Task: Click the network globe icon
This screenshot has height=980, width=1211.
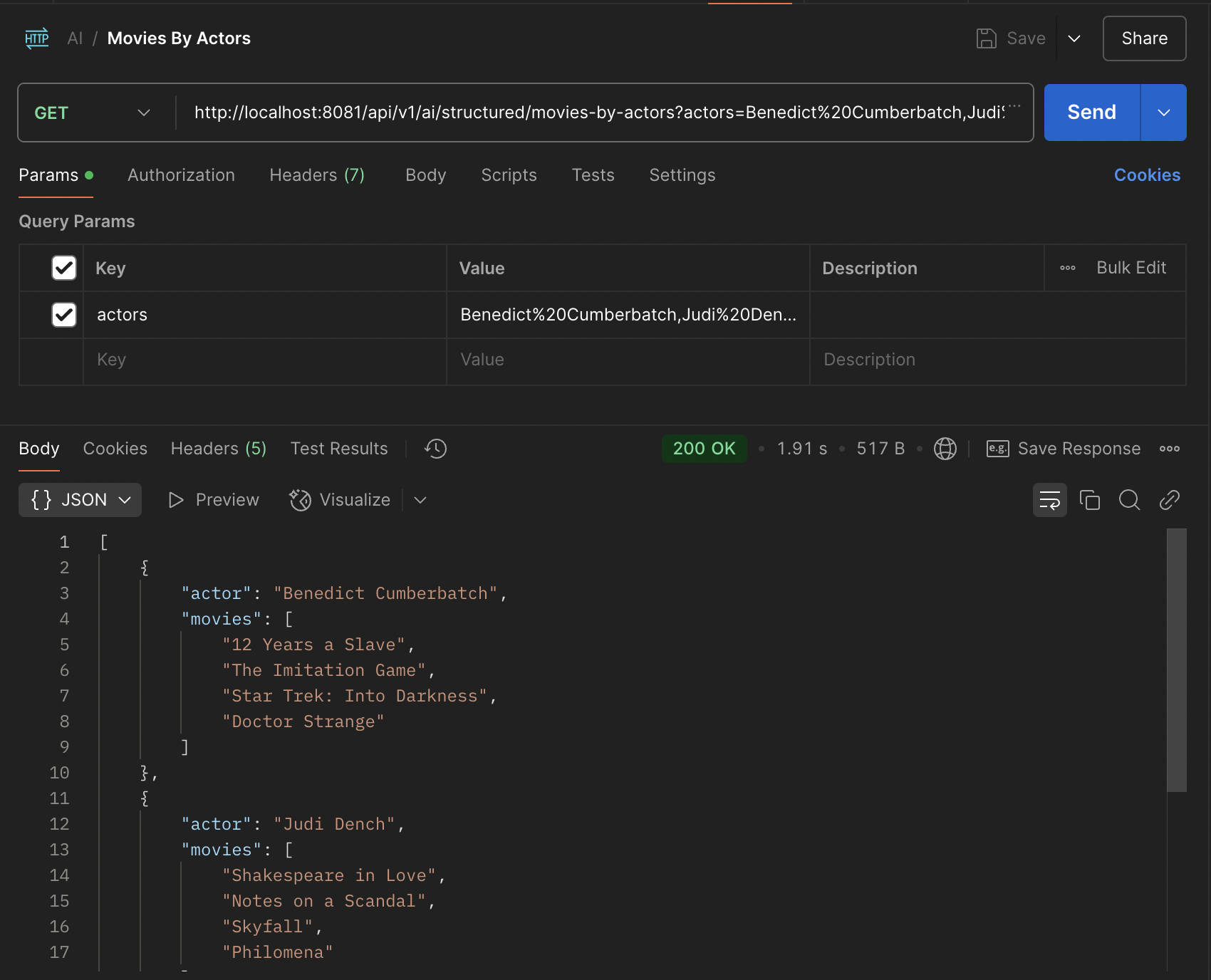Action: point(945,449)
